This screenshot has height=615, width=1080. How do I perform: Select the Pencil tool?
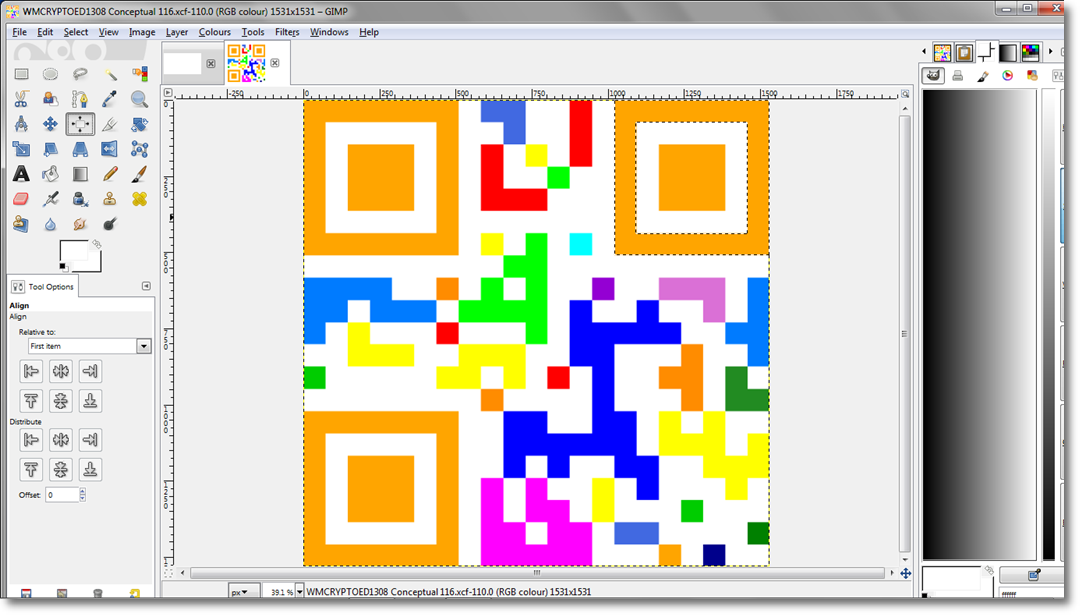pyautogui.click(x=110, y=174)
